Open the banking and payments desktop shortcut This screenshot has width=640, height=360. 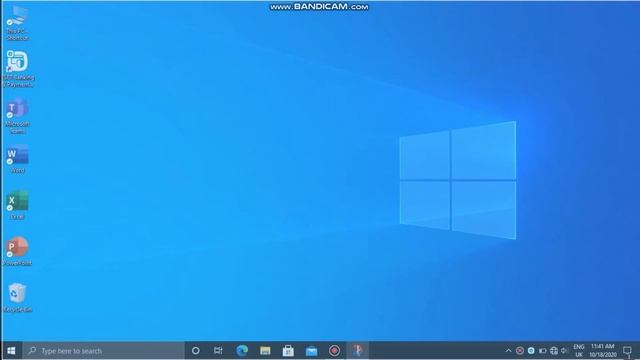pos(17,69)
